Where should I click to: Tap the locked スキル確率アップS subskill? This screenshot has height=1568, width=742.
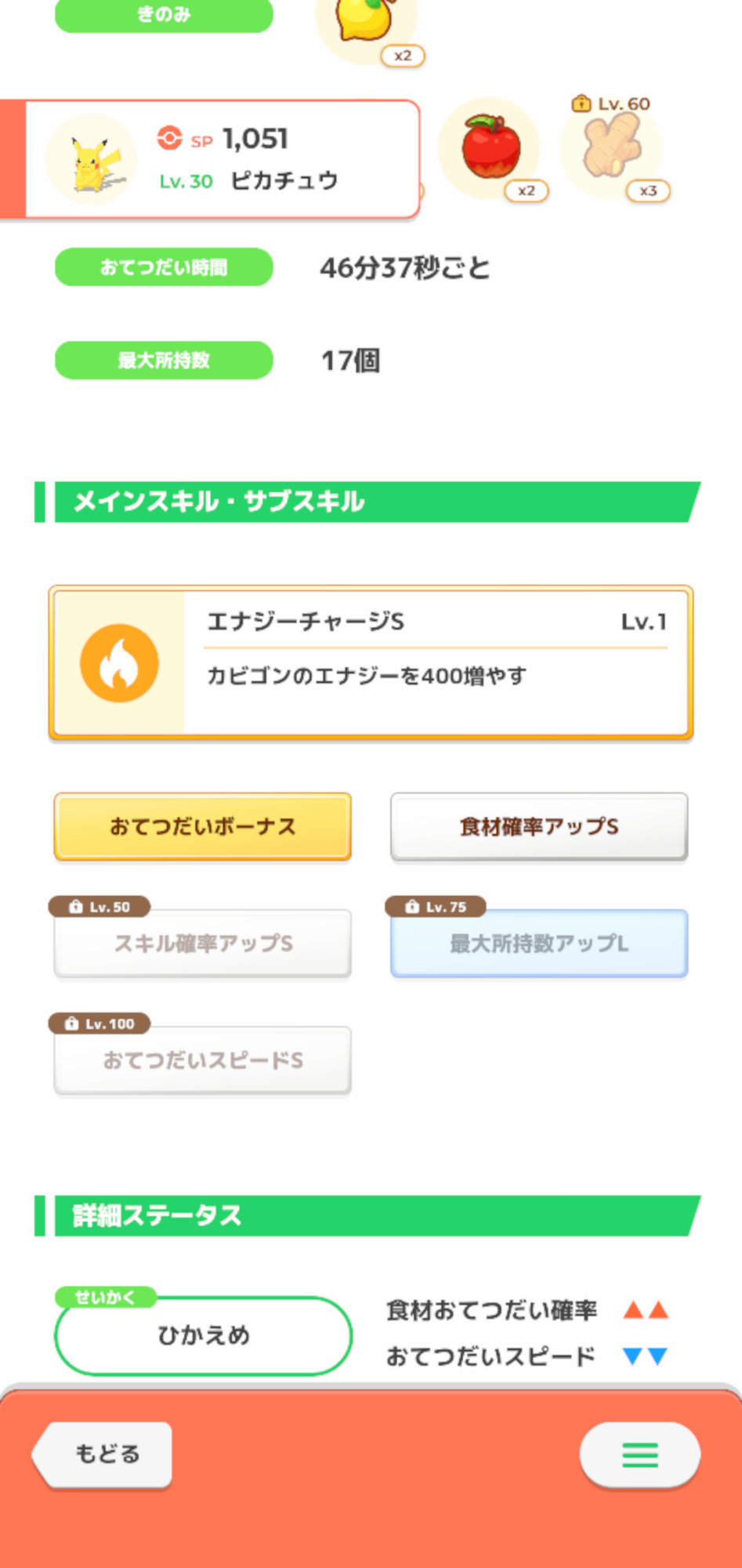point(202,943)
